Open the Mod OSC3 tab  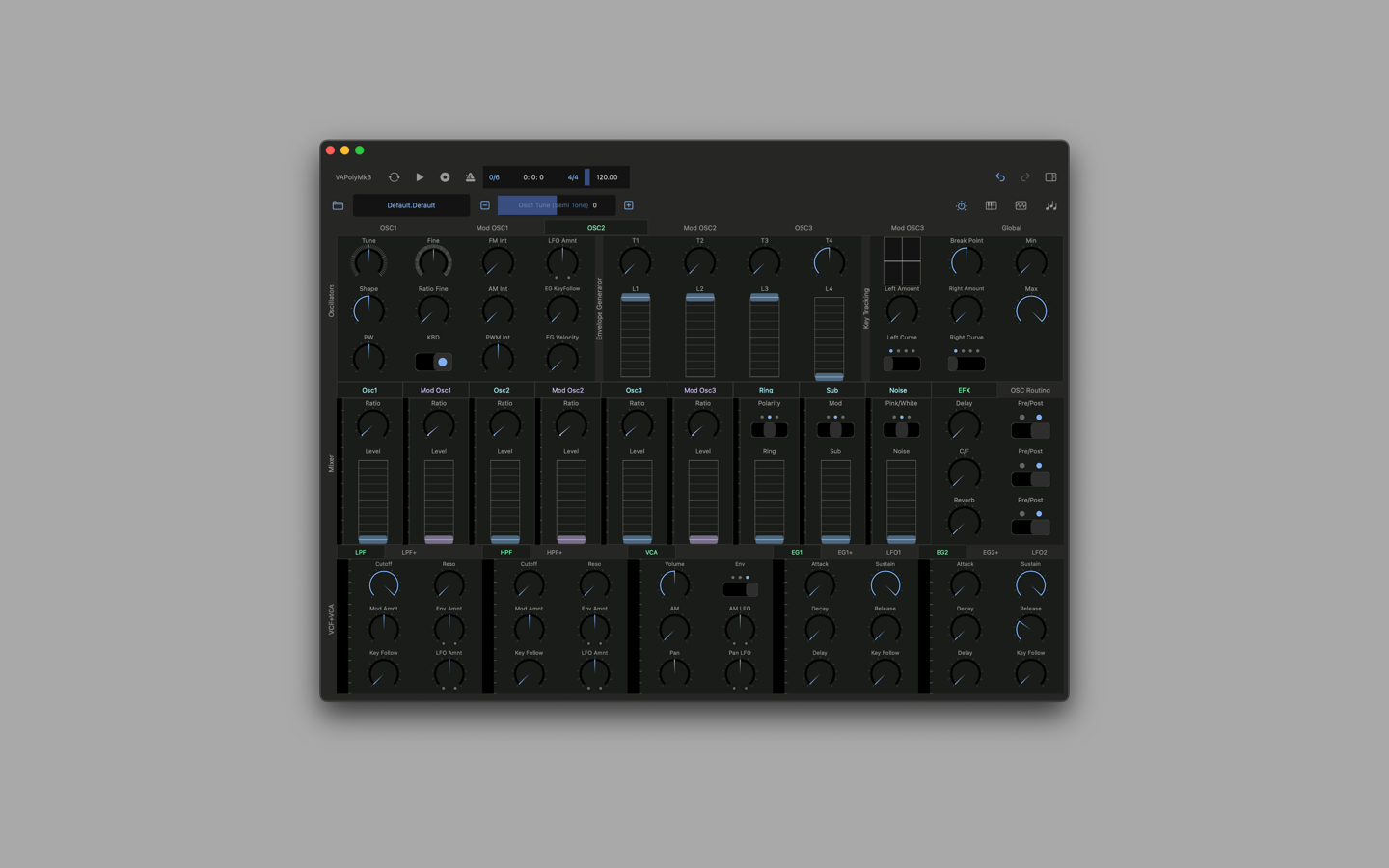point(908,228)
